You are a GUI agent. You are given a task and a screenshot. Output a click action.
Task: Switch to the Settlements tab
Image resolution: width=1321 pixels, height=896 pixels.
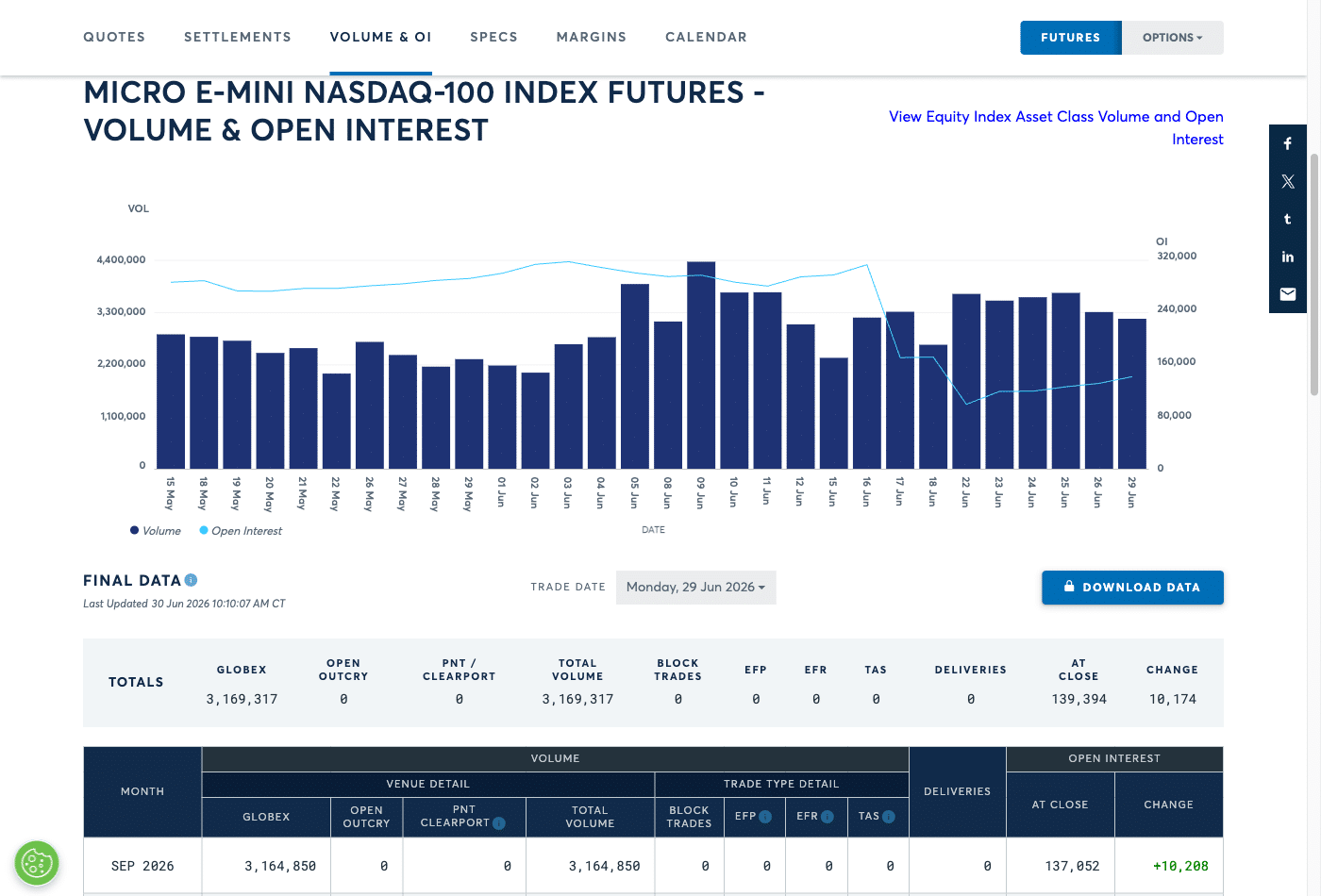[x=238, y=37]
